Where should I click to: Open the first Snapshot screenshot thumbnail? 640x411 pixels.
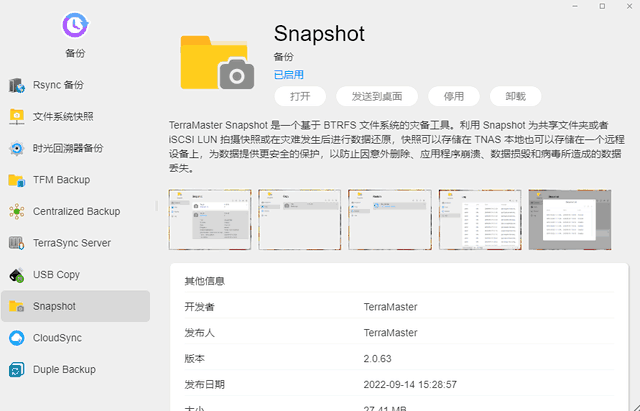pyautogui.click(x=210, y=220)
